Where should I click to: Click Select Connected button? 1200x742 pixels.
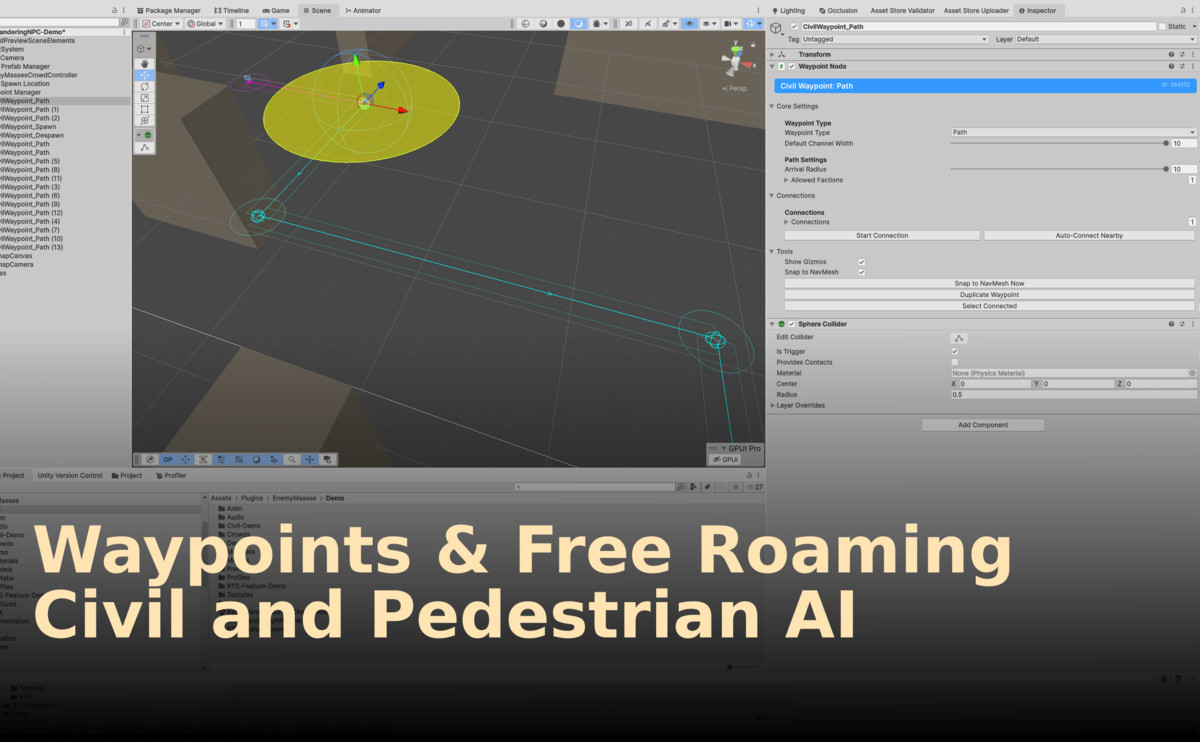tap(989, 306)
